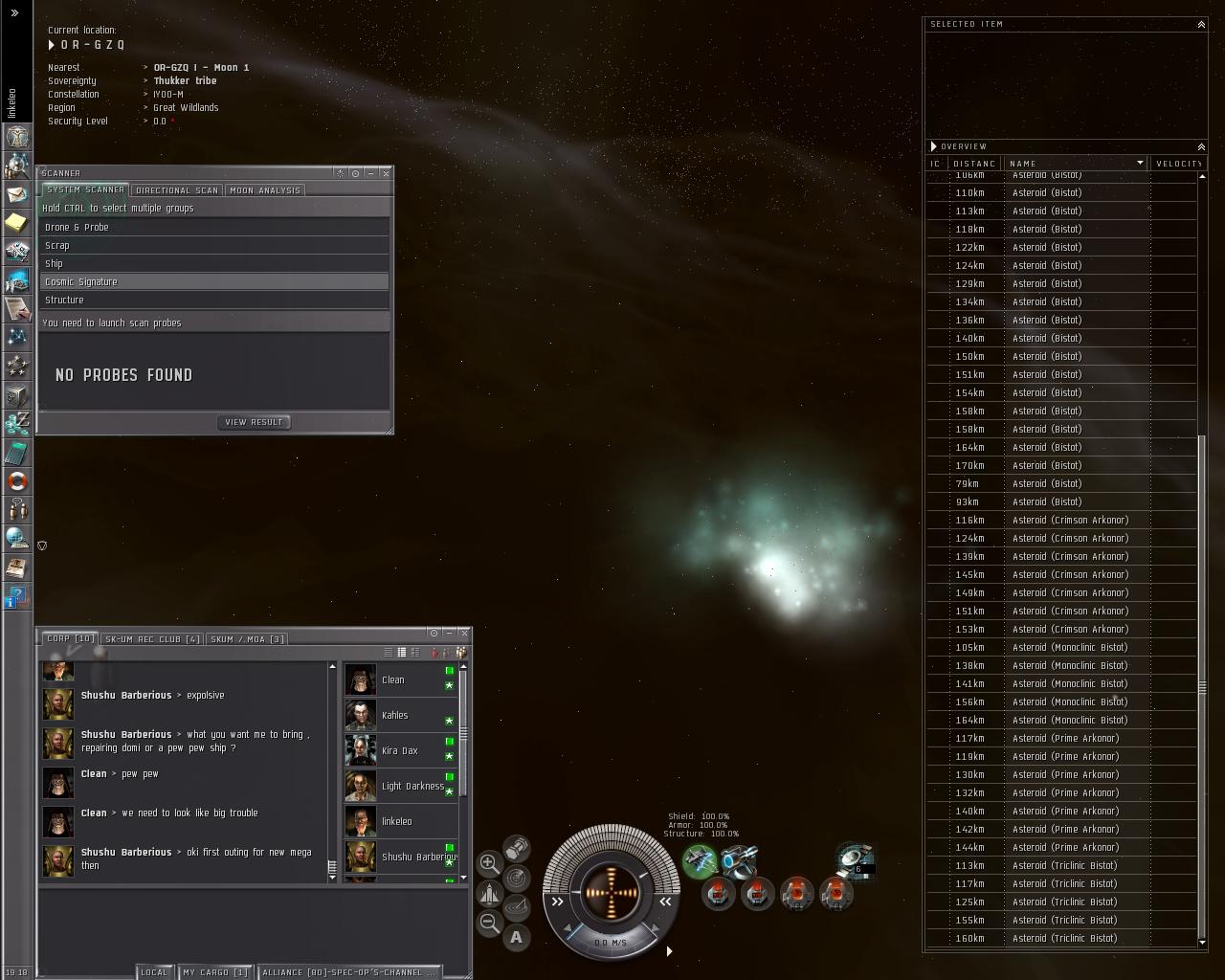Sort overview by Distance column header
Image resolution: width=1225 pixels, height=980 pixels.
coord(975,163)
